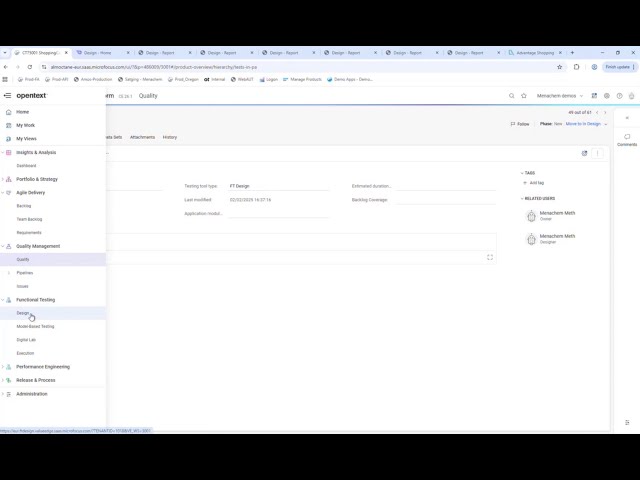Click the Testing tool type field
The image size is (640, 480).
click(x=278, y=186)
